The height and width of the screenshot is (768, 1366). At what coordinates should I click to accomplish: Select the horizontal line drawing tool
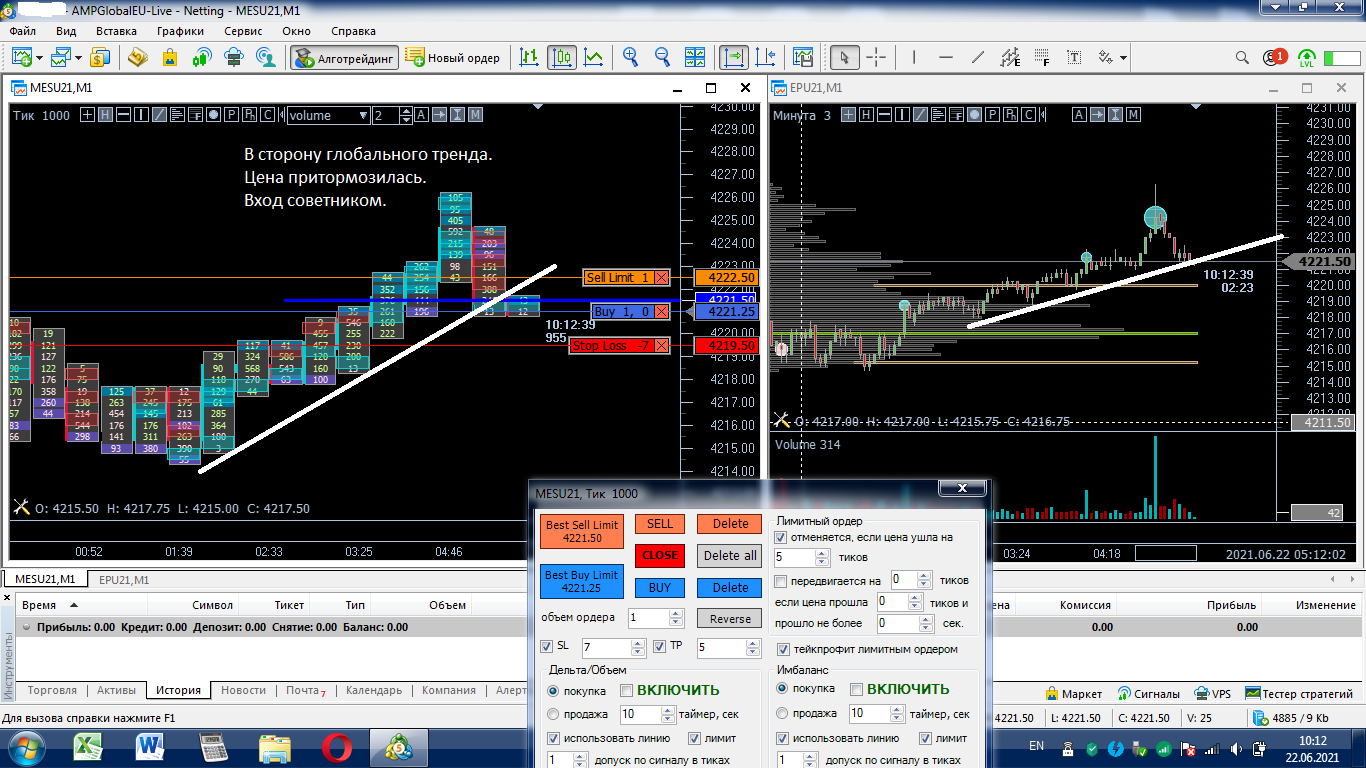point(945,57)
